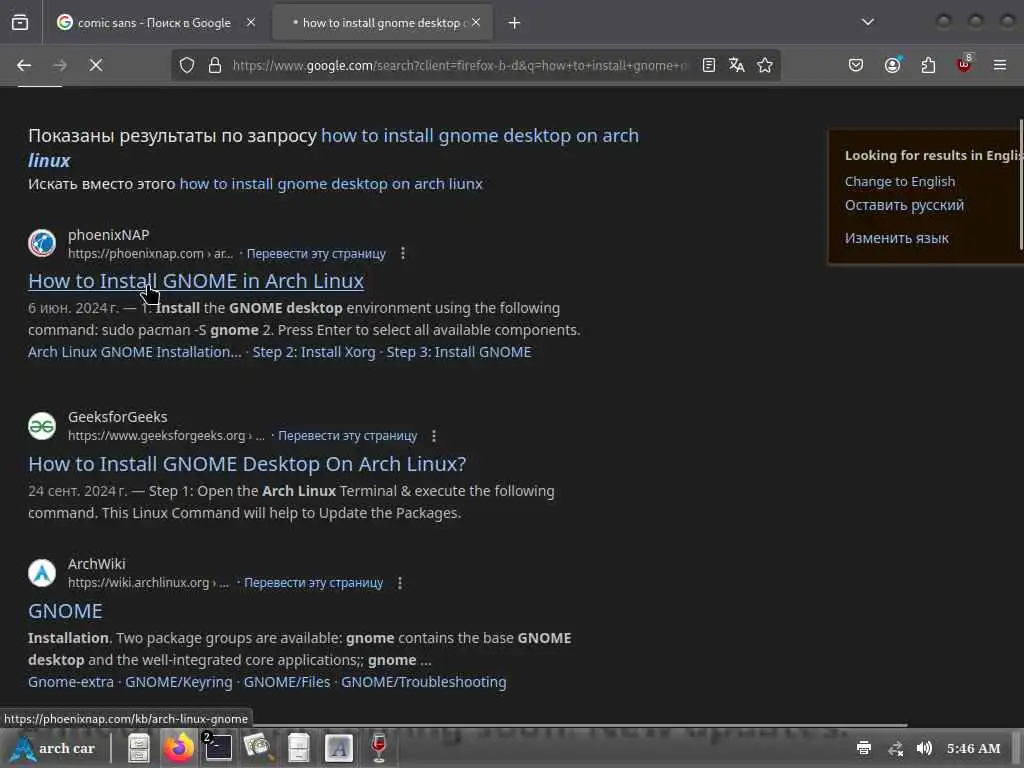Viewport: 1024px width, 768px height.
Task: Search instead for 'arch liunx' original query
Action: pyautogui.click(x=331, y=184)
